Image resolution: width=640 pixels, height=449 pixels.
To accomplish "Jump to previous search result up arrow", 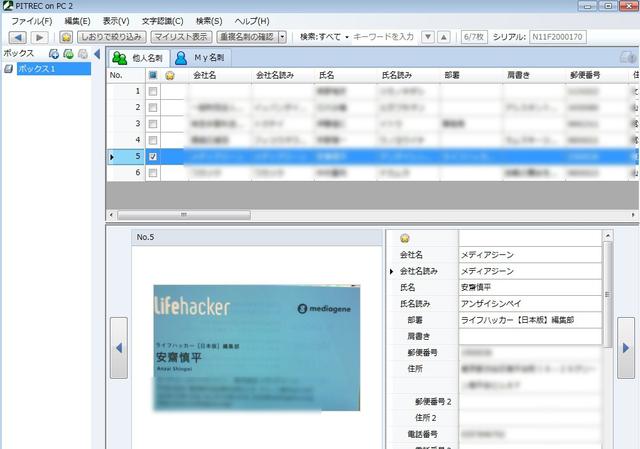I will click(444, 37).
